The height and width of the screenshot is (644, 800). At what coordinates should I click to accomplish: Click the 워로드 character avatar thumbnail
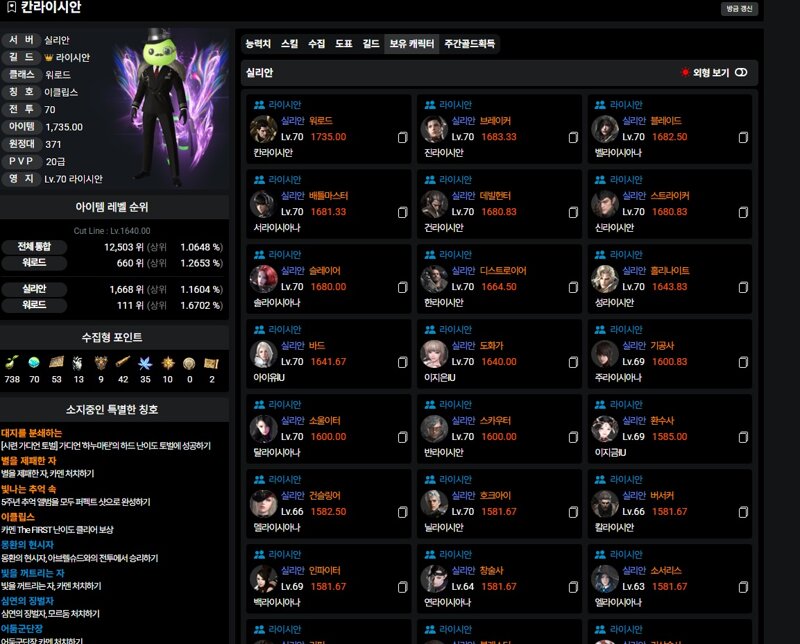263,129
